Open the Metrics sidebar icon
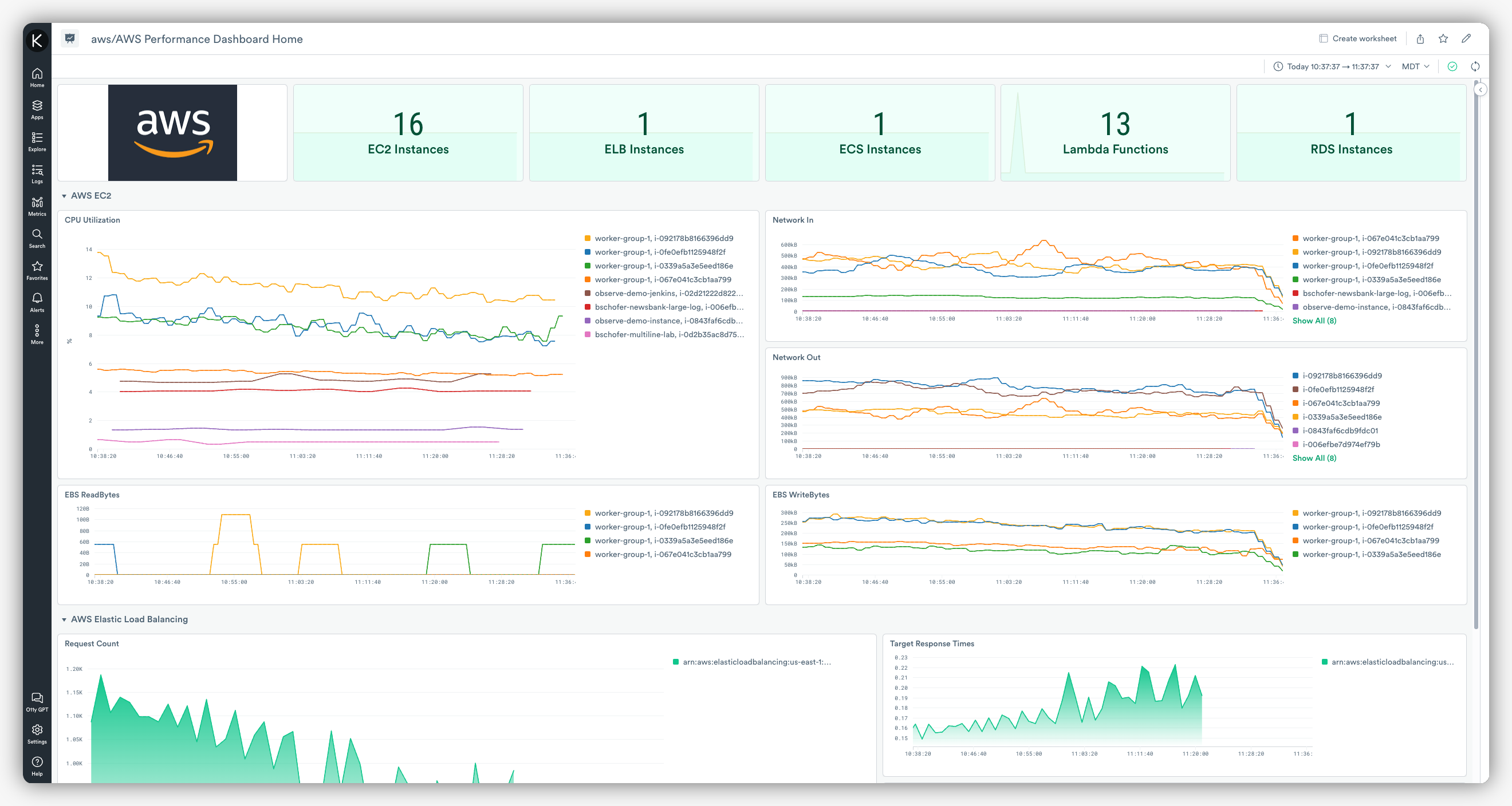 click(37, 207)
